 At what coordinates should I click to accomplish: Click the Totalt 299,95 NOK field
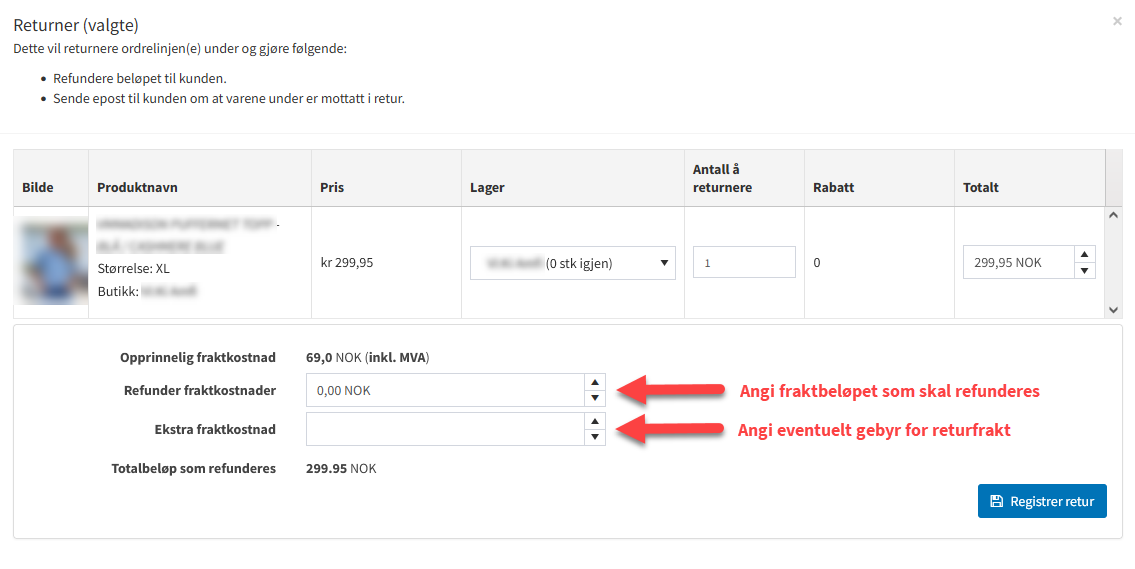pyautogui.click(x=1017, y=263)
